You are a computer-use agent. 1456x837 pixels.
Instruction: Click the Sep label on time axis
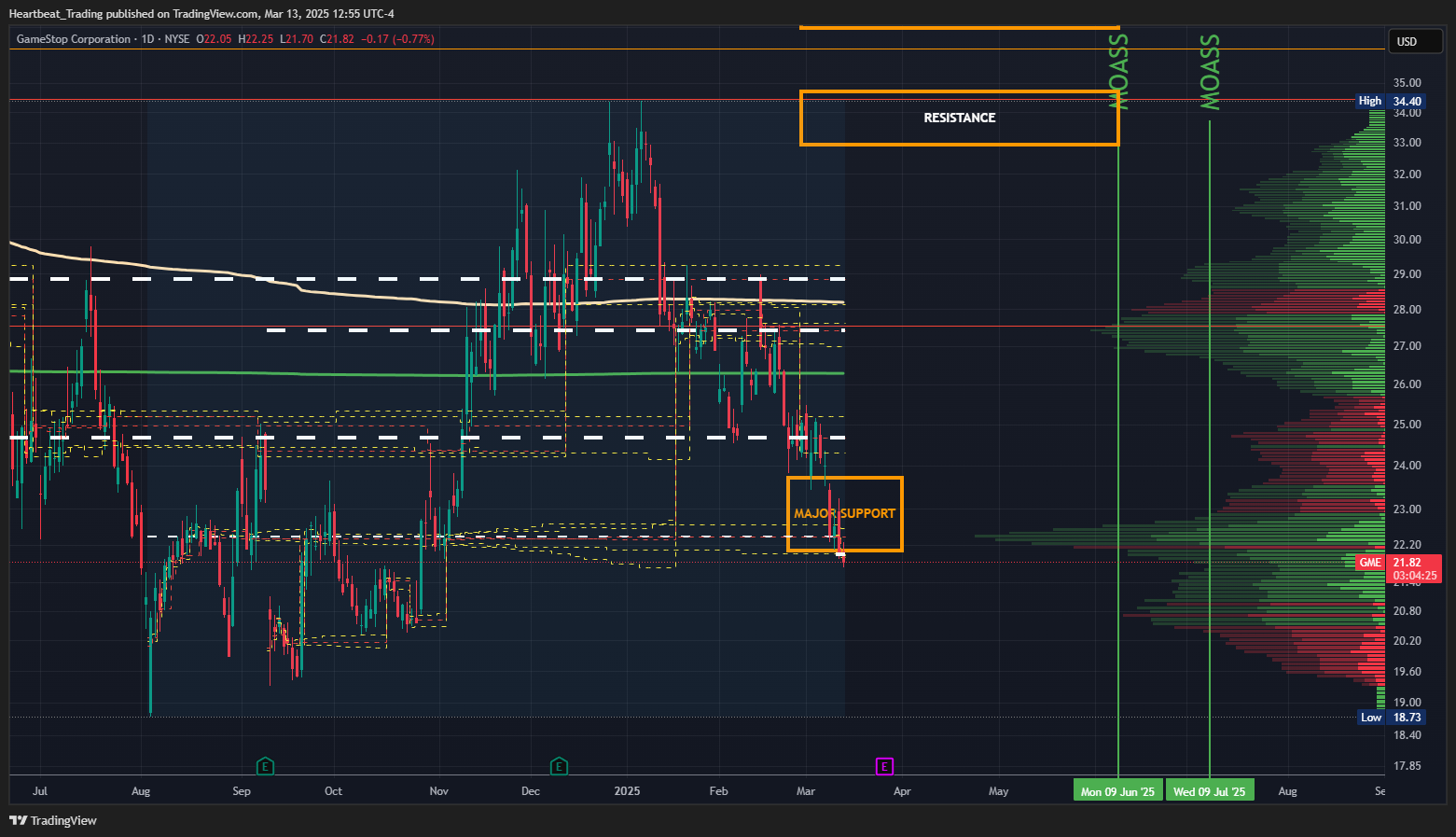coord(242,791)
